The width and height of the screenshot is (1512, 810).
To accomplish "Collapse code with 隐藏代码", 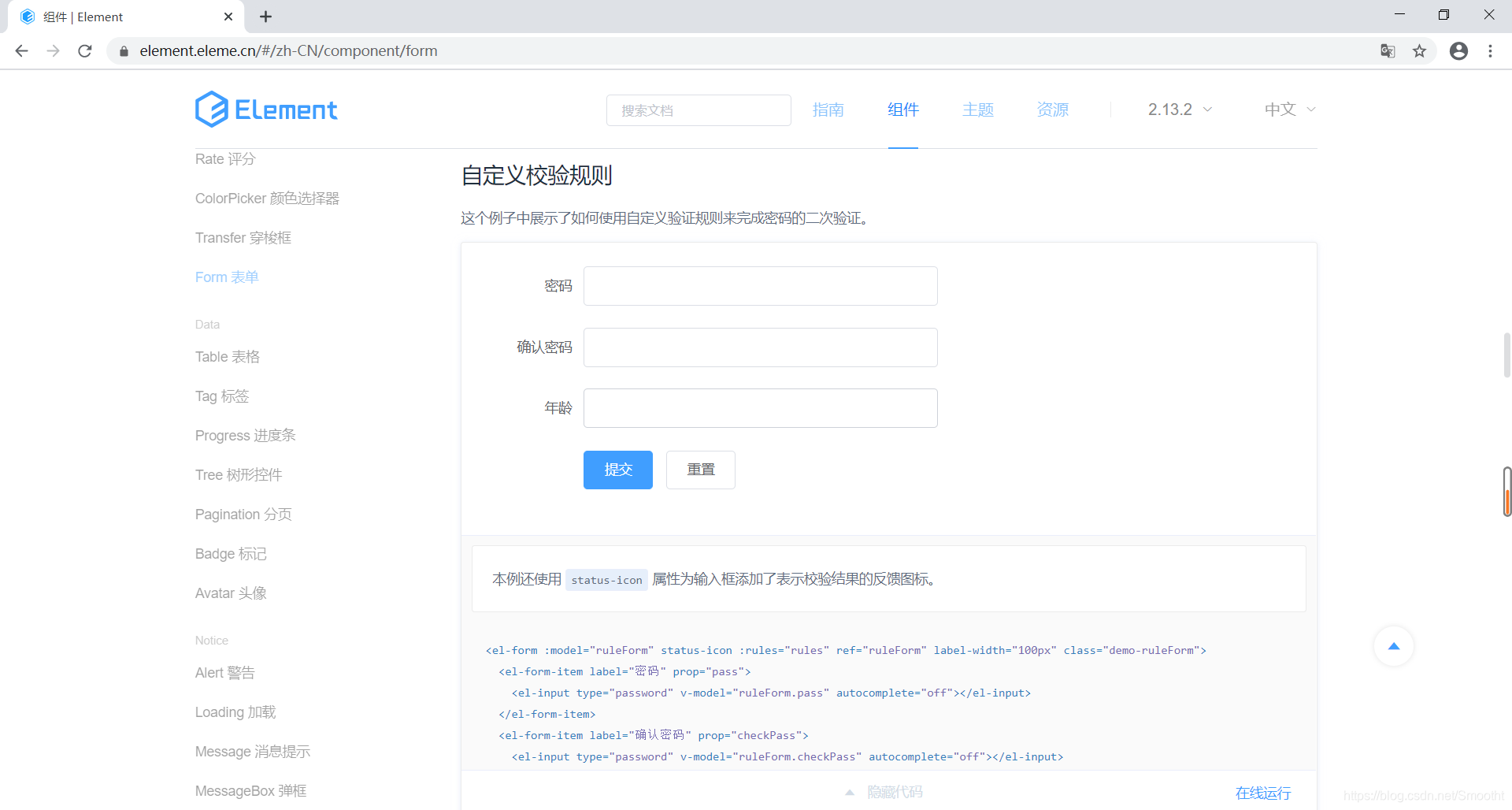I will coord(884,792).
